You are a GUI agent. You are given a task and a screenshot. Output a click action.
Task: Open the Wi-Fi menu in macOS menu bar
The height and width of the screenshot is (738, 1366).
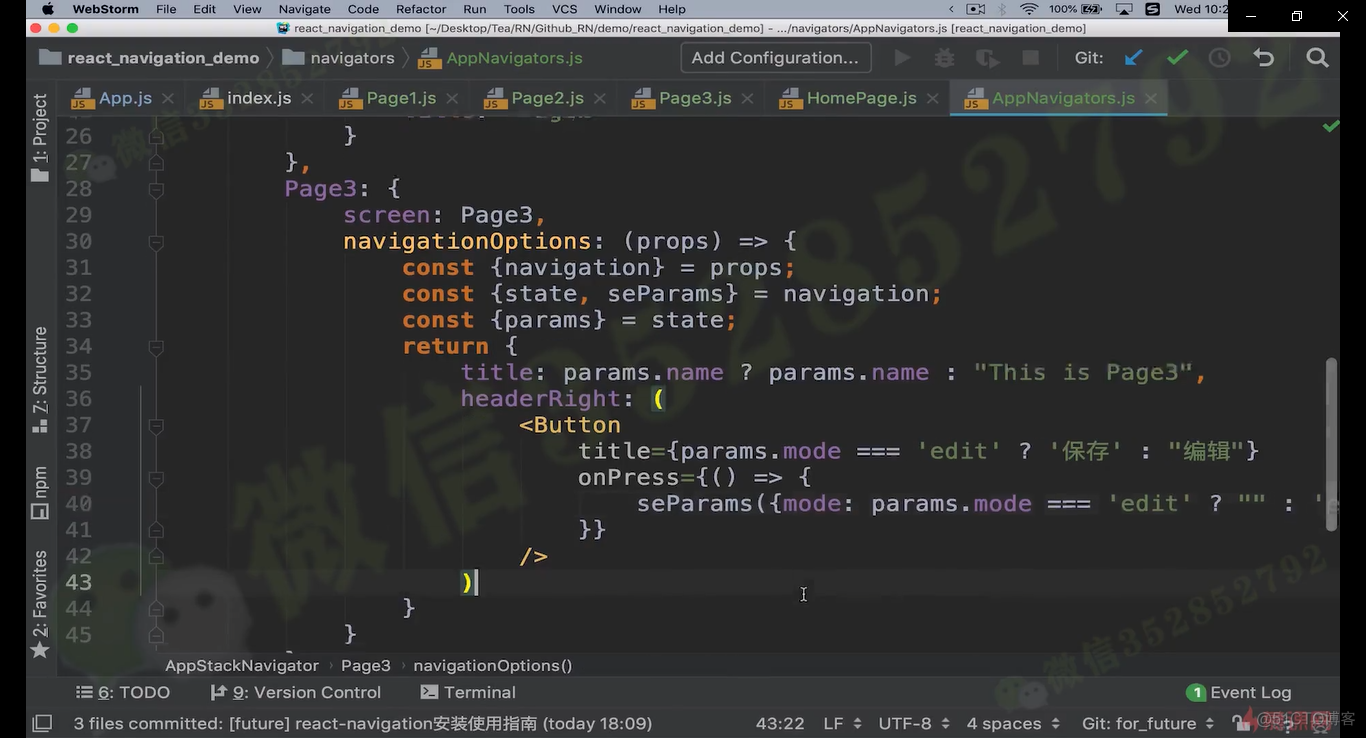click(1028, 9)
